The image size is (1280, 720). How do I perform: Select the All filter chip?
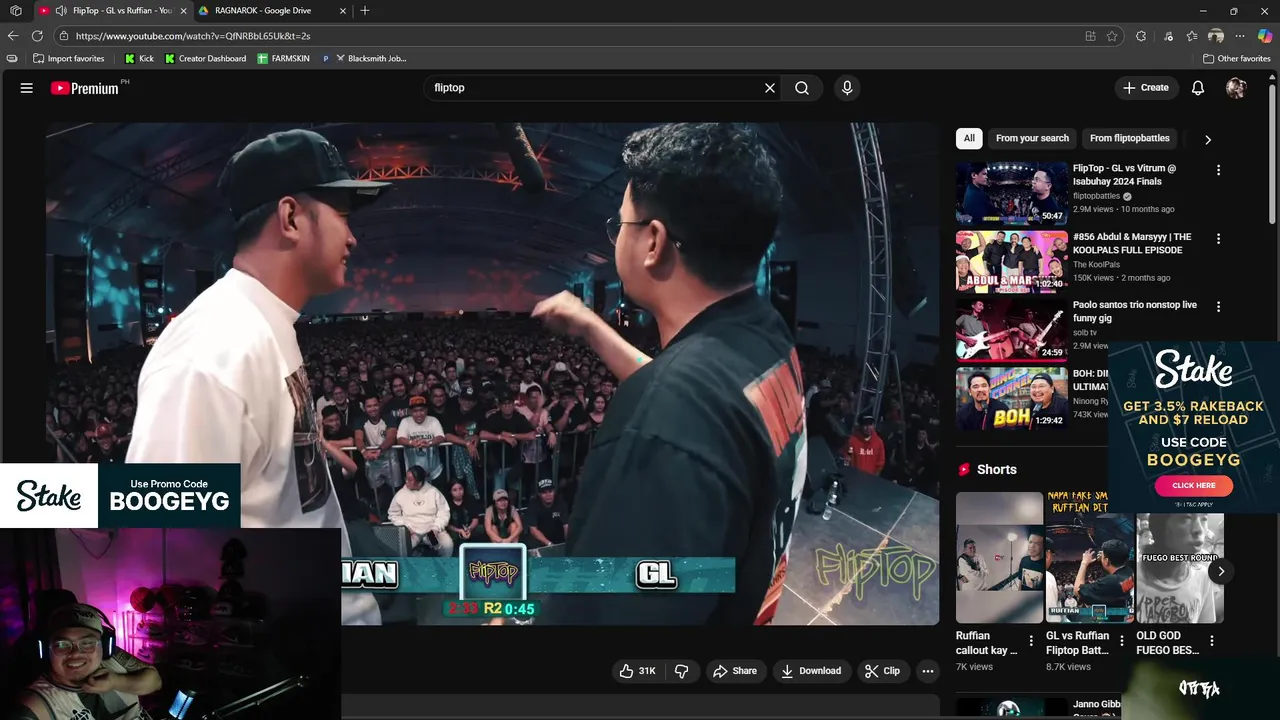tap(969, 138)
